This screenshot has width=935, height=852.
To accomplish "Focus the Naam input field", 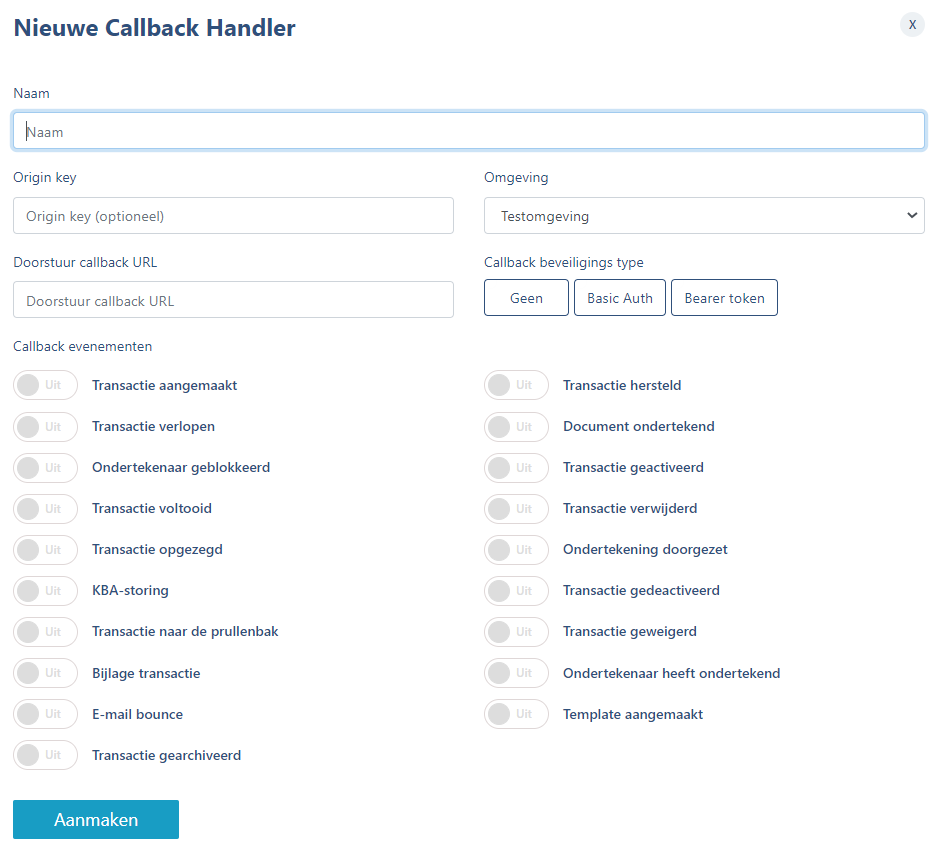I will pos(469,131).
